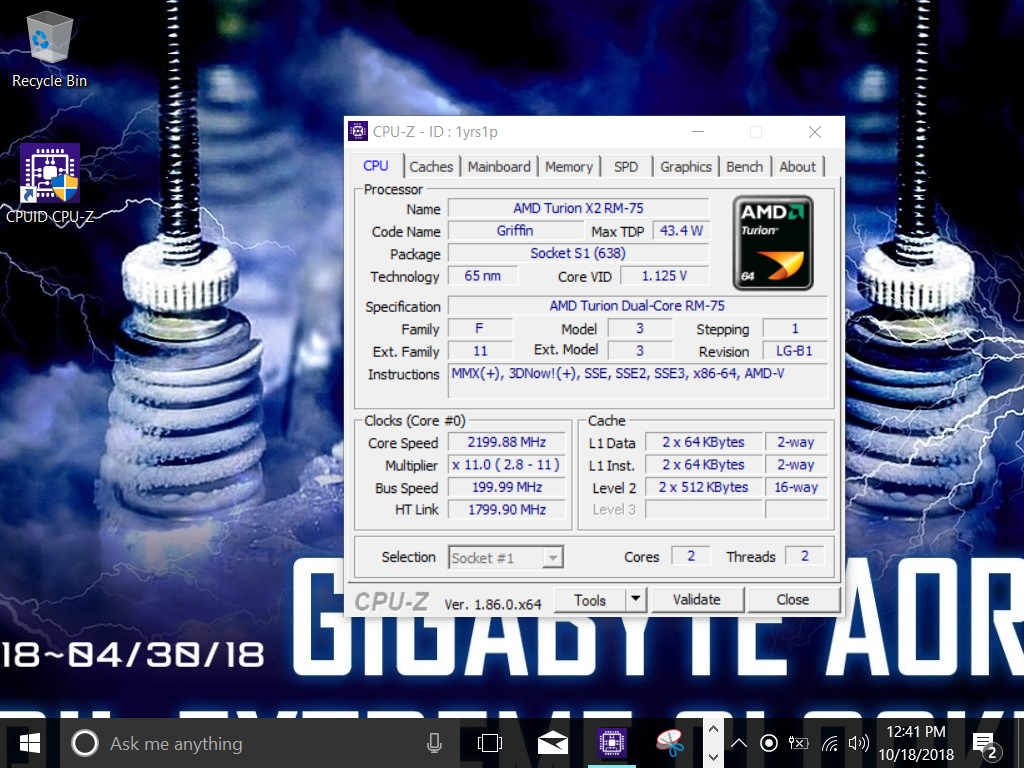
Task: Click the AMD Turion 64 logo
Action: pyautogui.click(x=773, y=243)
